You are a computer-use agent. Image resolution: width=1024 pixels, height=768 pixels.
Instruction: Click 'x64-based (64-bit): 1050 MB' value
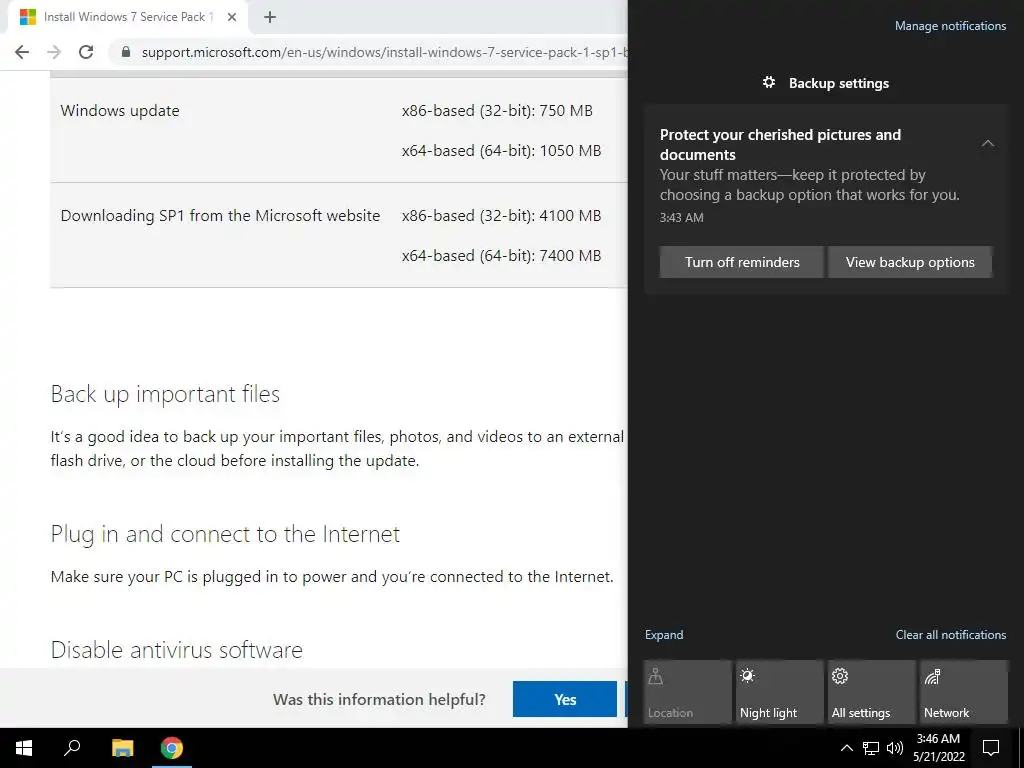502,151
